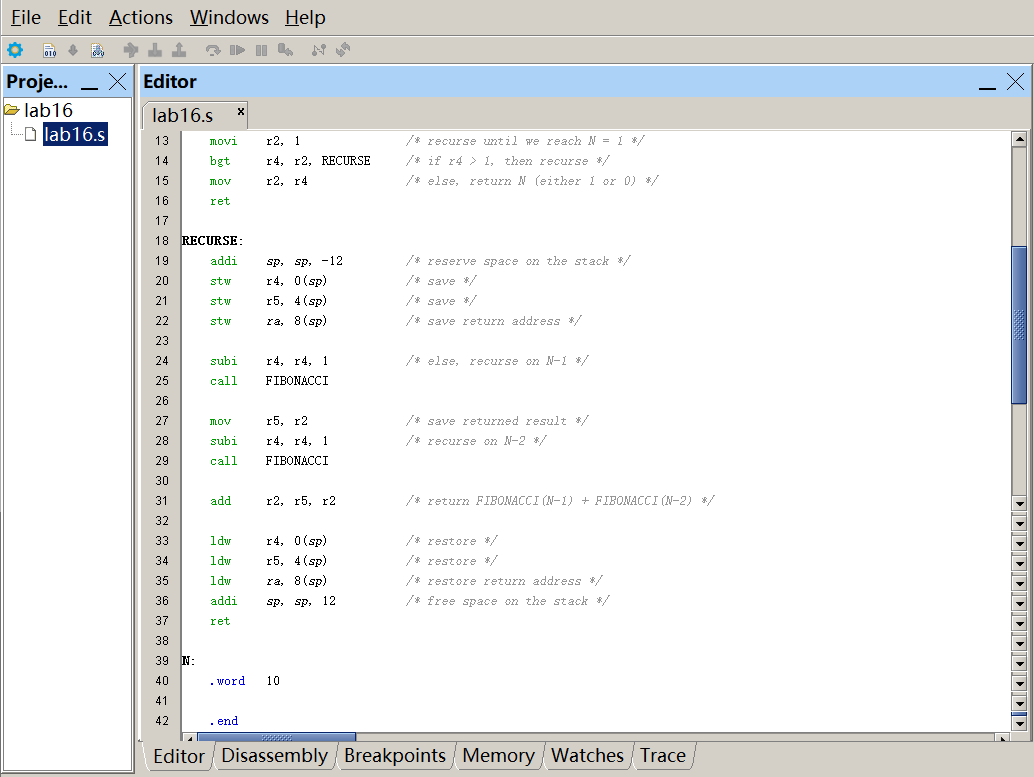Close the Editor panel
Viewport: 1034px width, 777px height.
1016,82
